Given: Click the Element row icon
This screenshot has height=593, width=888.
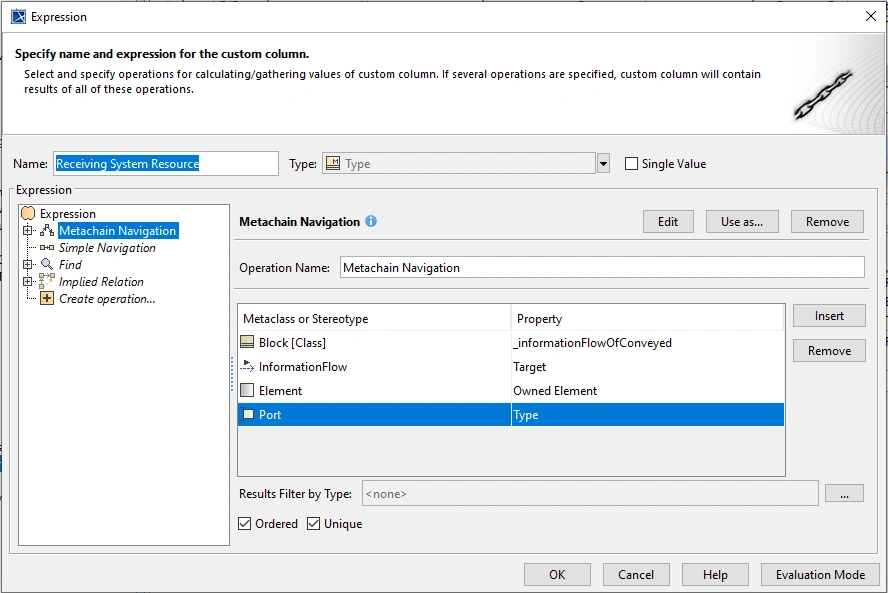Looking at the screenshot, I should point(248,391).
